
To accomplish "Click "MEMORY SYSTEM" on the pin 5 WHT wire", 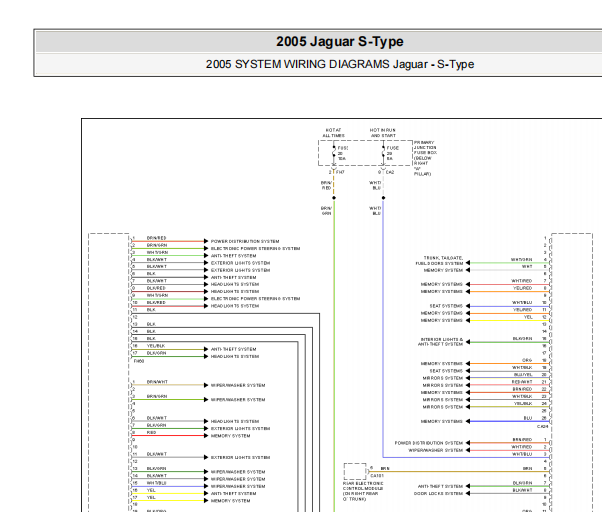I will pos(443,270).
